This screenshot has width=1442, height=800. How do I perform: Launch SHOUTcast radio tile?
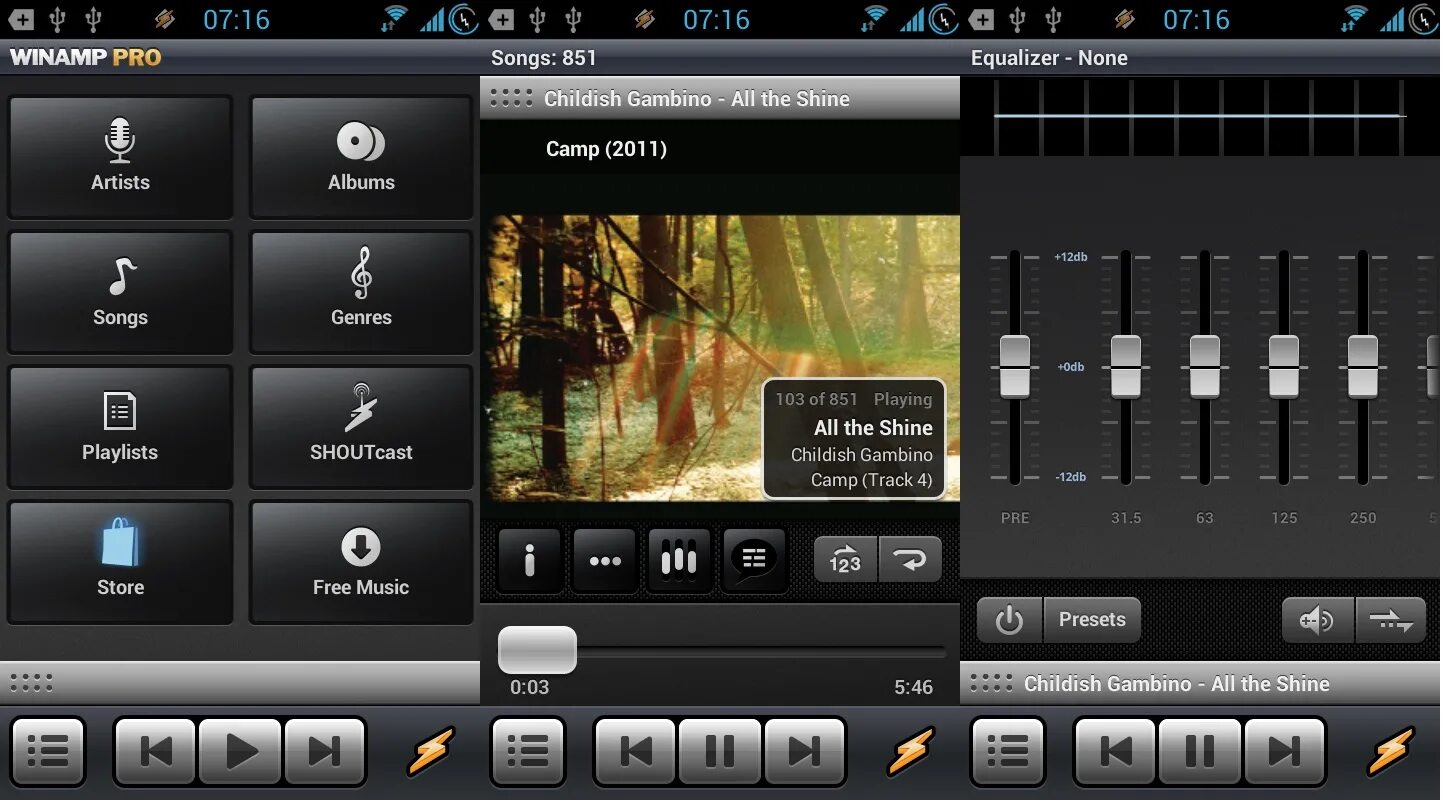point(361,427)
